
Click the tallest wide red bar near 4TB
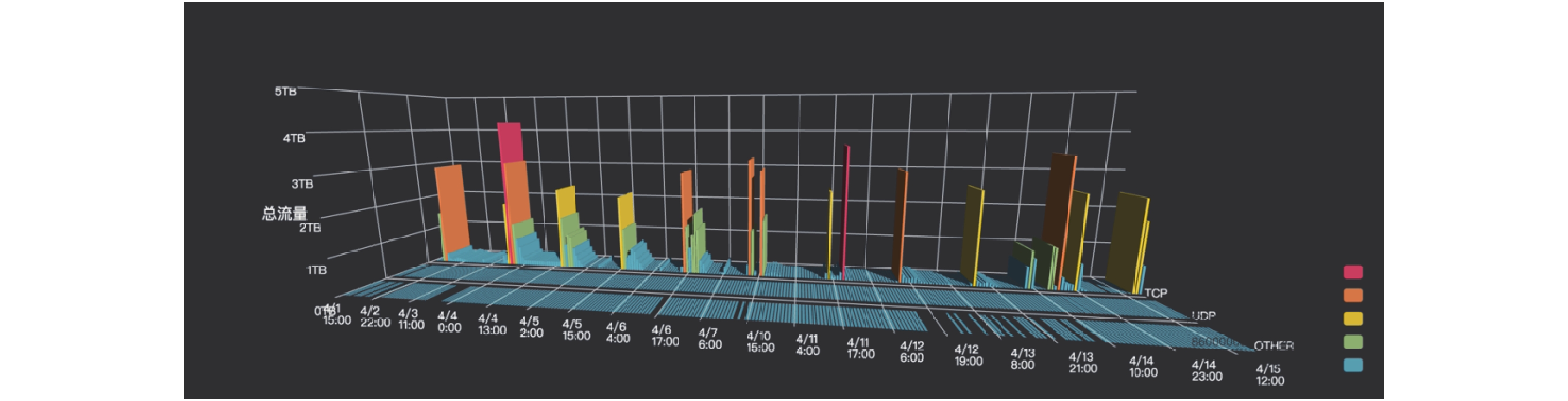point(510,142)
